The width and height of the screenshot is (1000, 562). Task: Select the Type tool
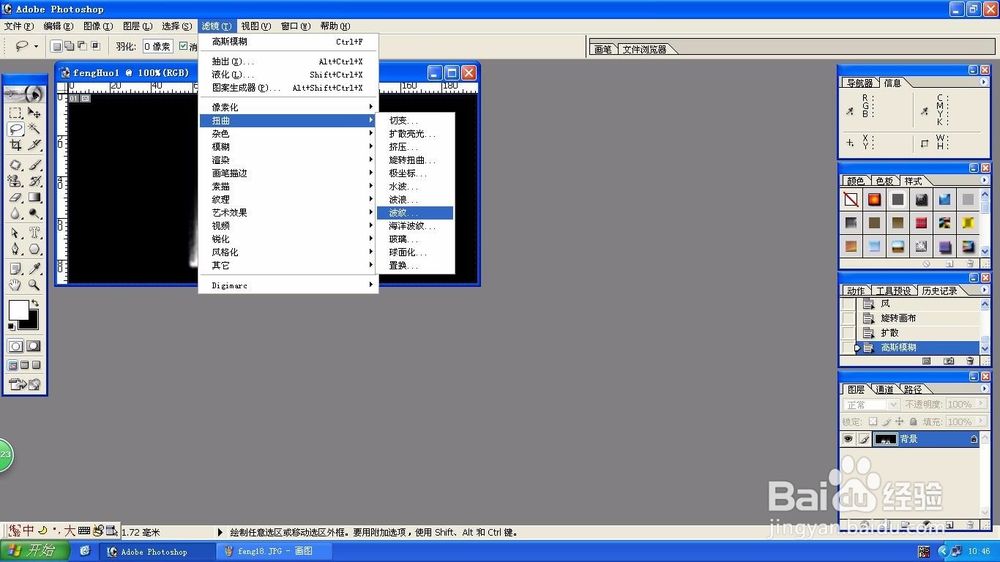click(x=34, y=233)
